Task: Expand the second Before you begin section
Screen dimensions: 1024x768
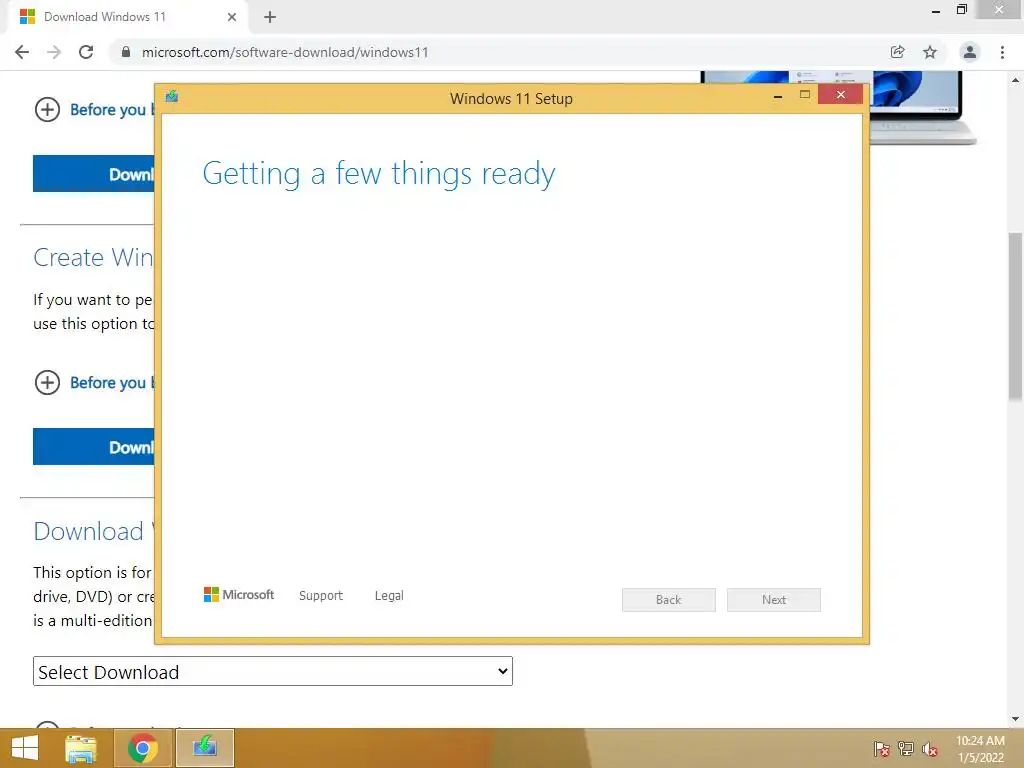Action: pyautogui.click(x=47, y=383)
